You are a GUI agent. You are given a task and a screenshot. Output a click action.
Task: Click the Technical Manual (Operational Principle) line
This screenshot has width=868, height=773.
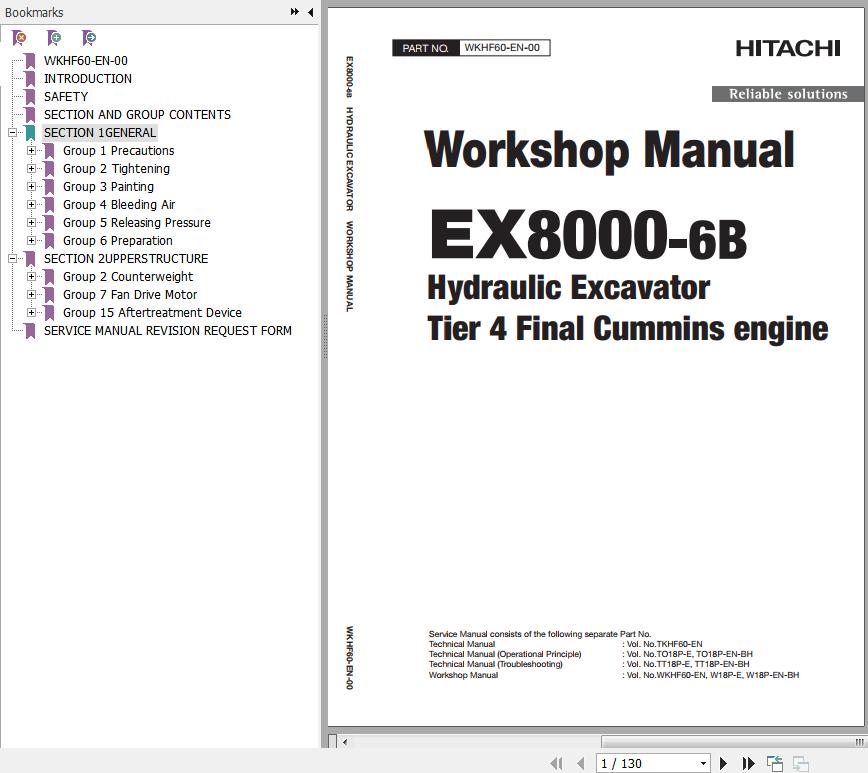(505, 654)
